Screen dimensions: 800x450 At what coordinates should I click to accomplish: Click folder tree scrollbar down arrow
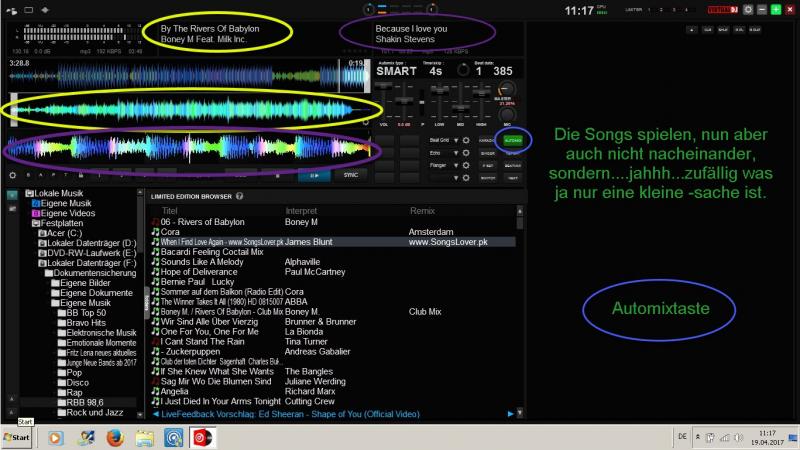[x=140, y=415]
